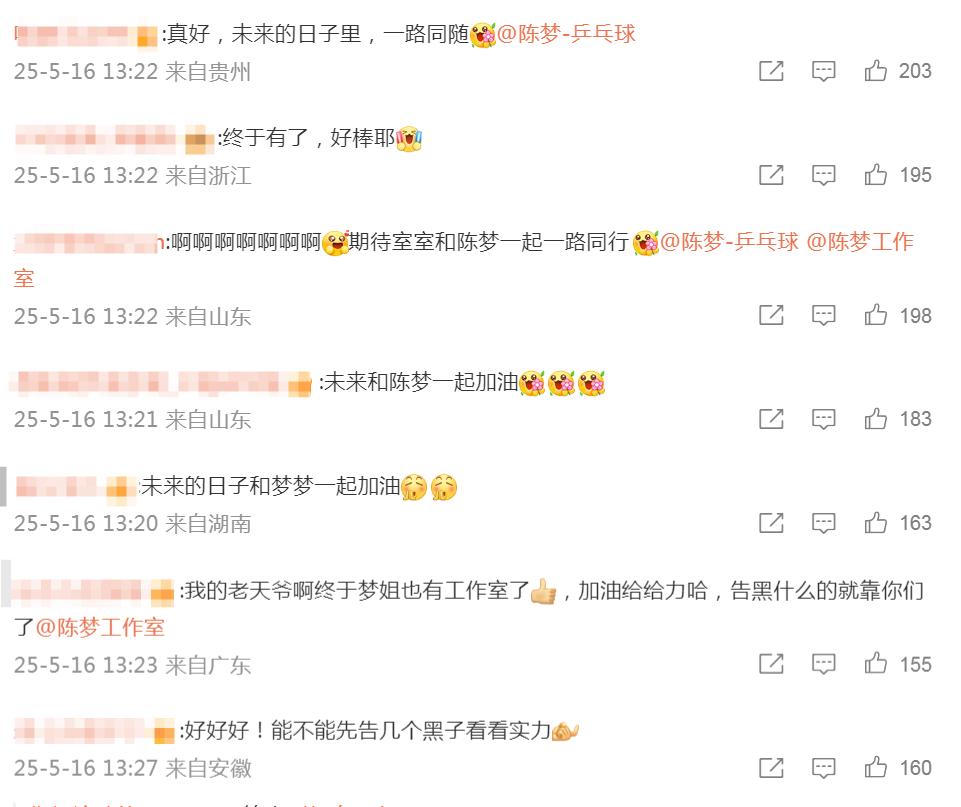Open @陈梦-乒乓球 mention in the first comment
Screen dimensions: 961x807
point(566,34)
